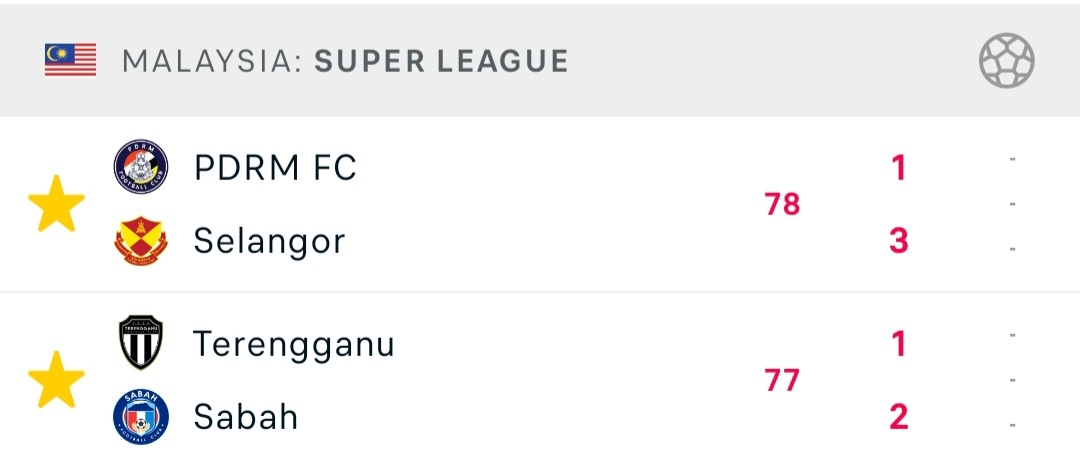Screen dimensions: 1080x467
Task: Click Selangor's score of 3
Action: click(899, 241)
